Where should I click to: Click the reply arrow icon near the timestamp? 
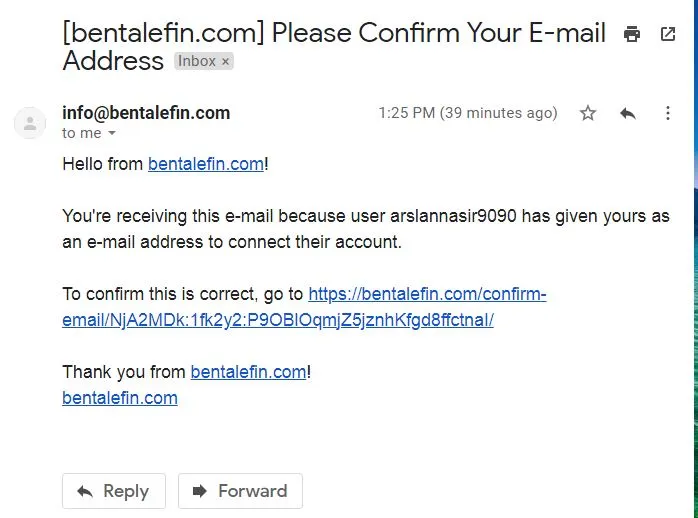point(628,113)
